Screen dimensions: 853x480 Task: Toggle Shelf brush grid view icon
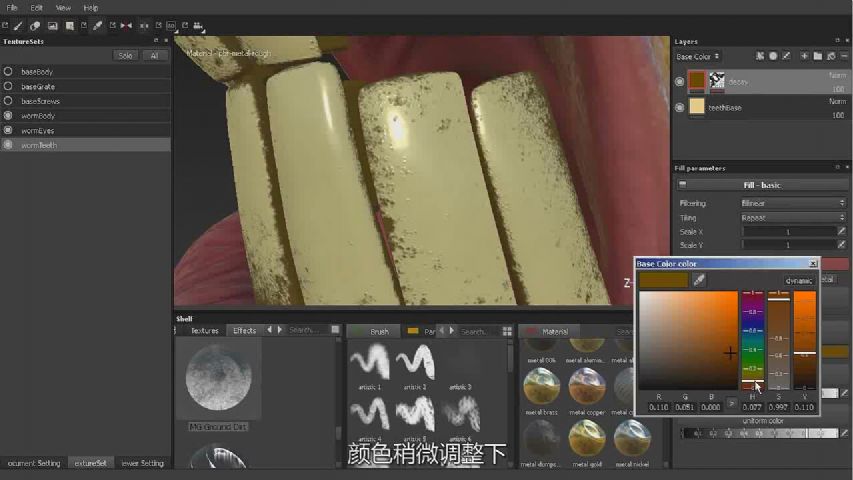coord(507,331)
